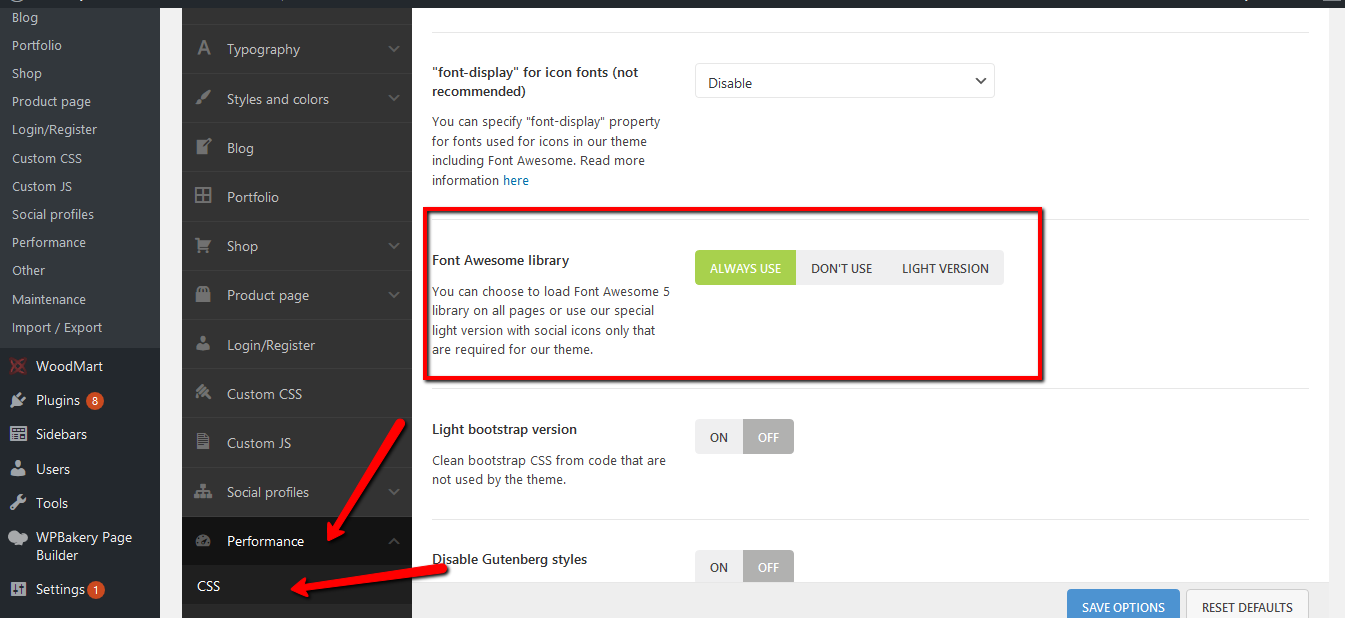Screen dimensions: 1345x618
Task: Set Light bootstrap version to OFF
Action: (x=768, y=437)
